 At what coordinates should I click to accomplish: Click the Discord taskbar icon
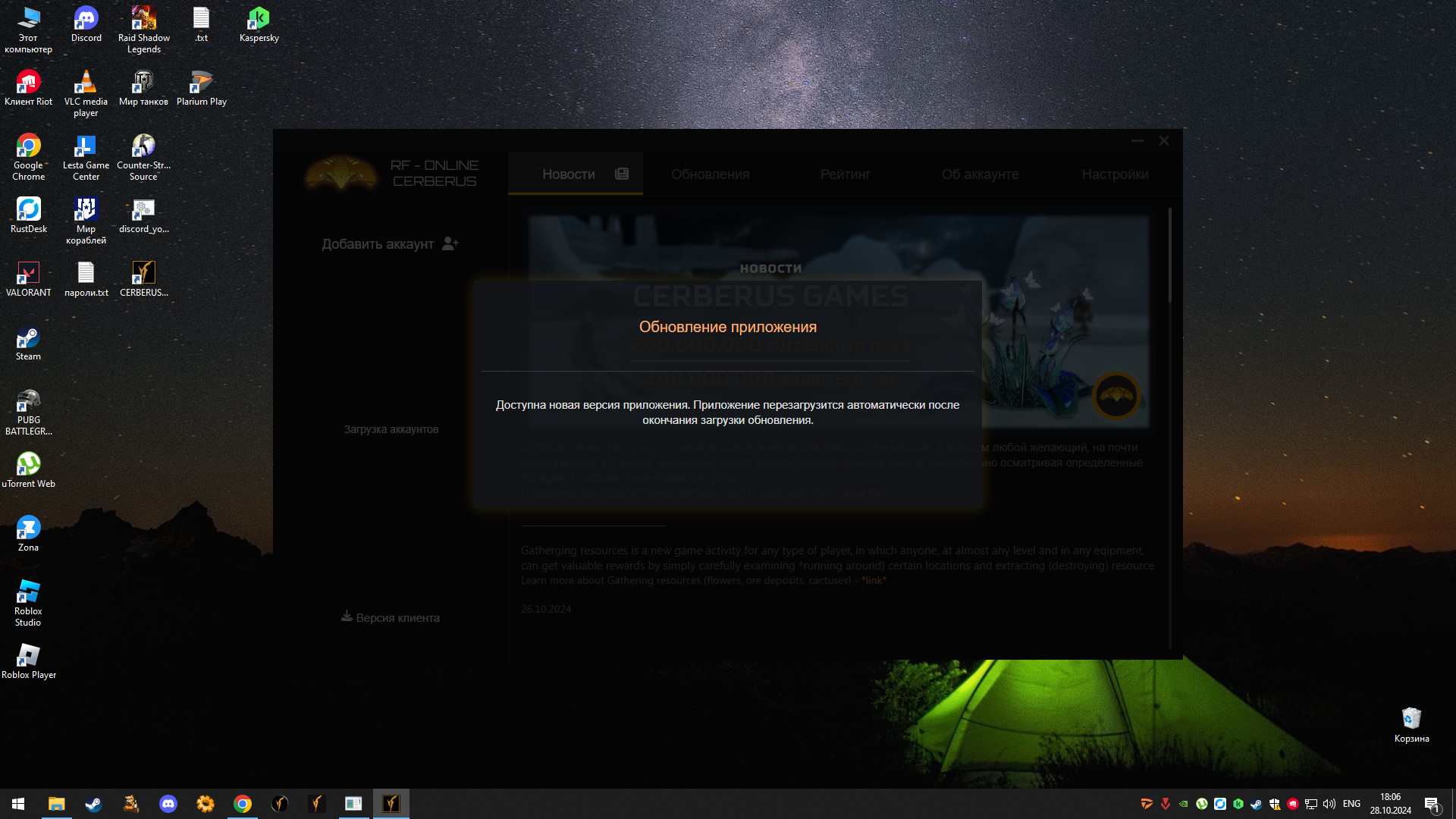(x=168, y=804)
